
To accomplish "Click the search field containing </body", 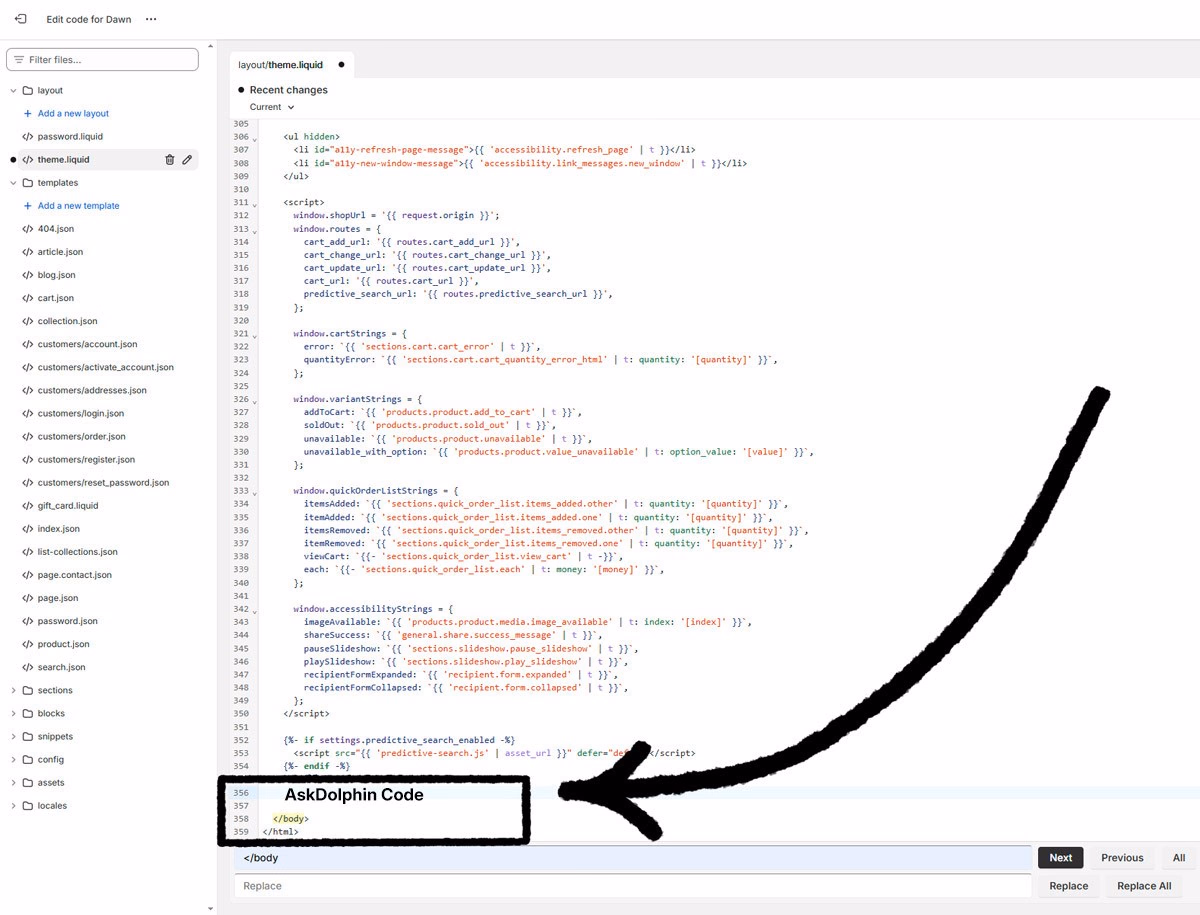I will [x=632, y=857].
